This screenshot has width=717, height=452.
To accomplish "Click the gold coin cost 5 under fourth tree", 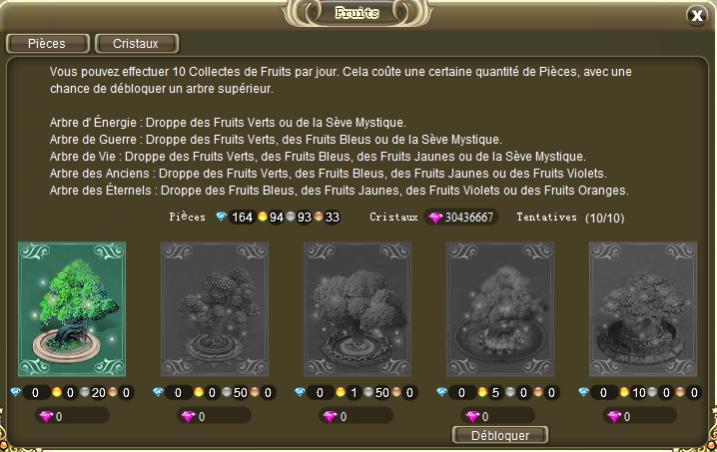I will click(490, 393).
